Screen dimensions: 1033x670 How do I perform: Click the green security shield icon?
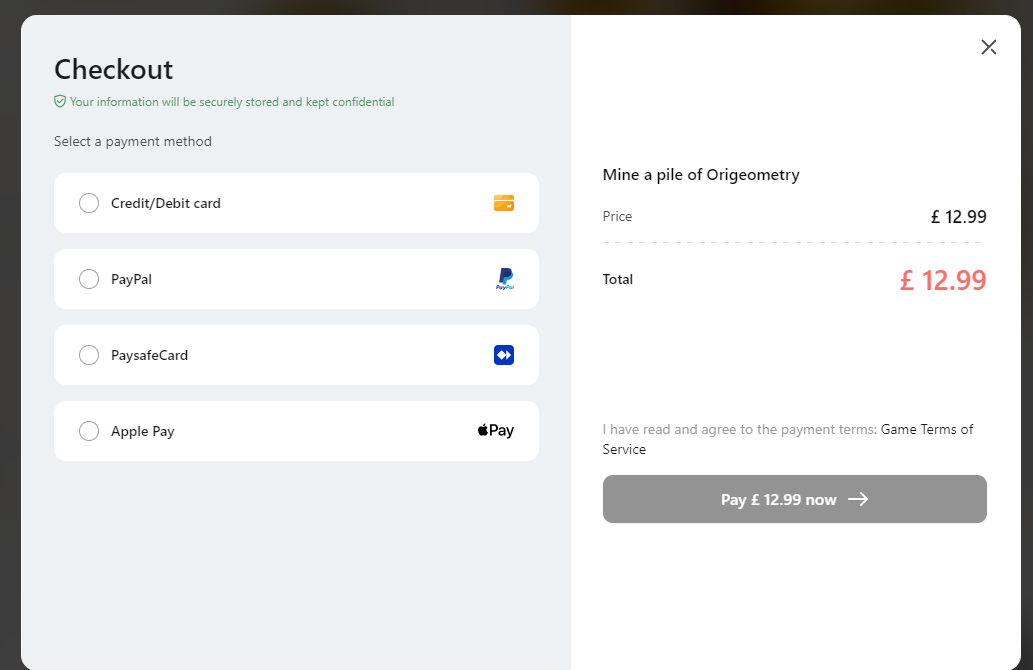(x=60, y=101)
